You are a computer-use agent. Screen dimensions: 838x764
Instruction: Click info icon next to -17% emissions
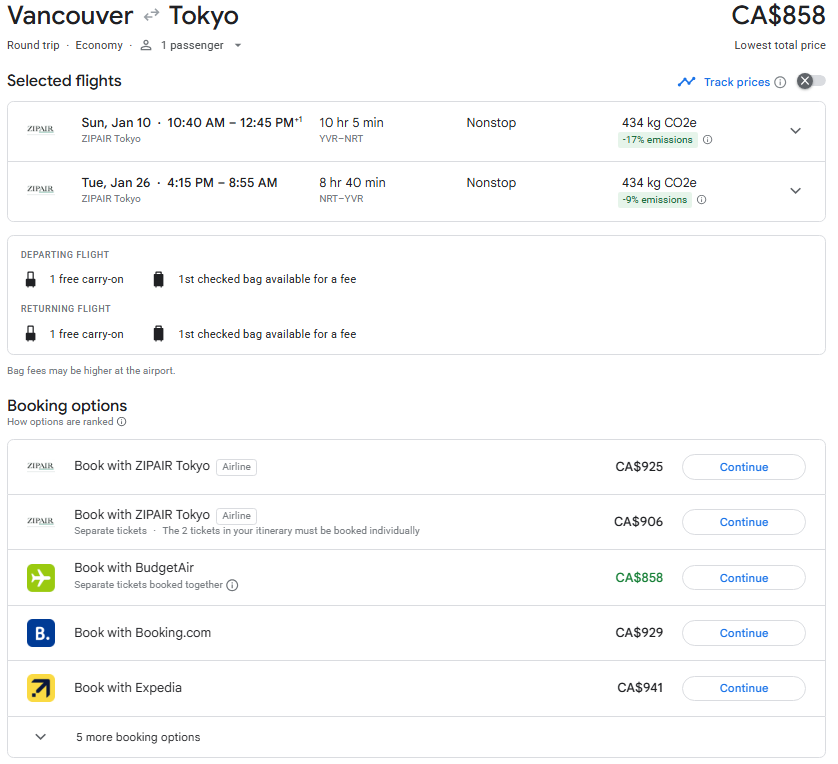tap(707, 140)
